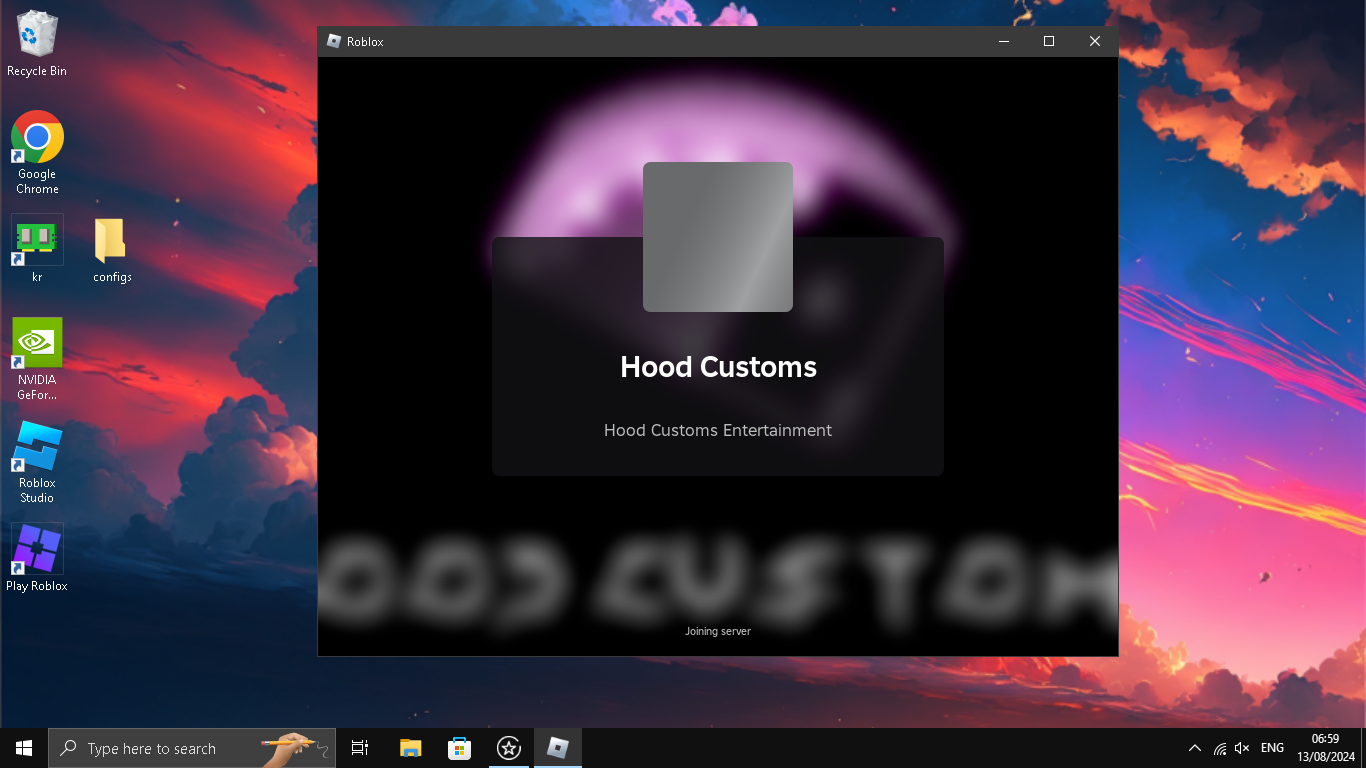Click the grey game thumbnail placeholder
This screenshot has height=768, width=1366.
(x=718, y=237)
